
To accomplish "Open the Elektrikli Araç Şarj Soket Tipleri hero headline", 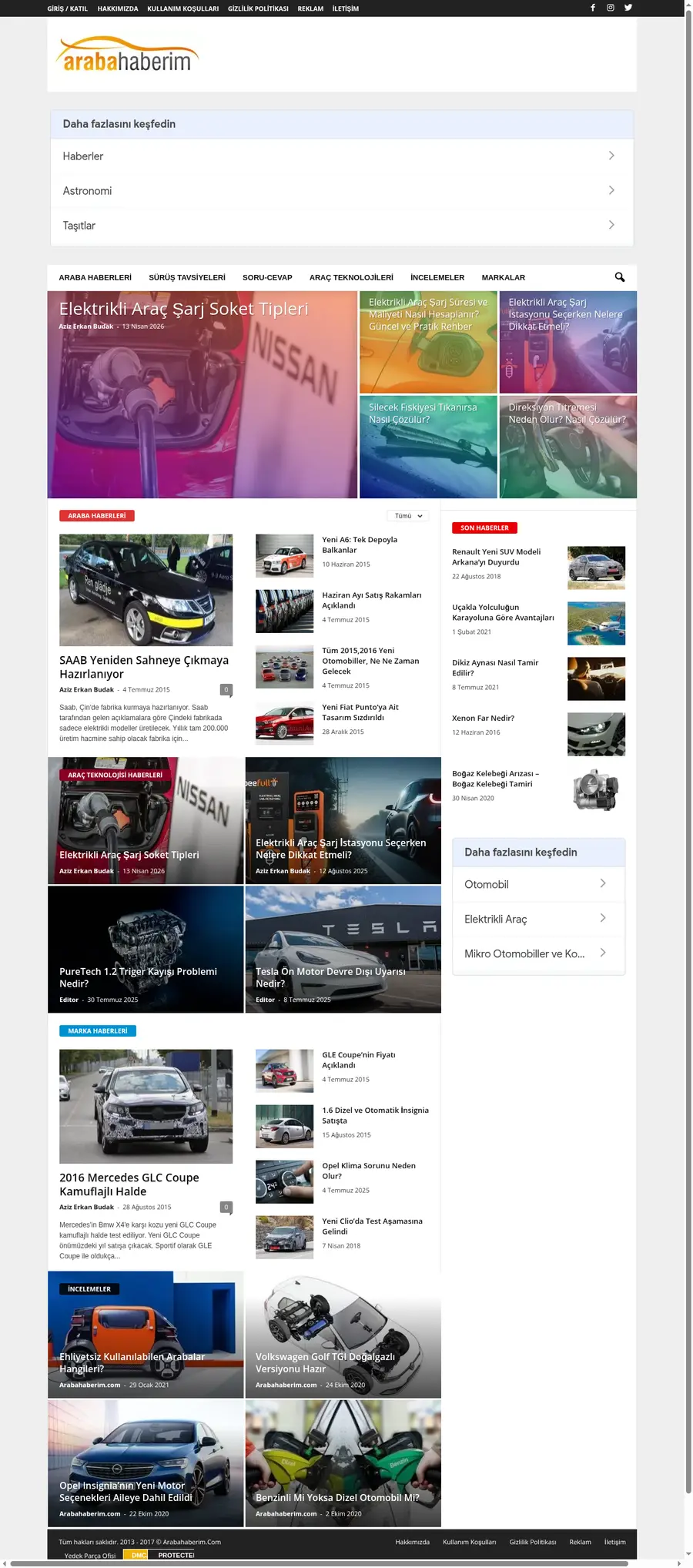I will [x=184, y=309].
